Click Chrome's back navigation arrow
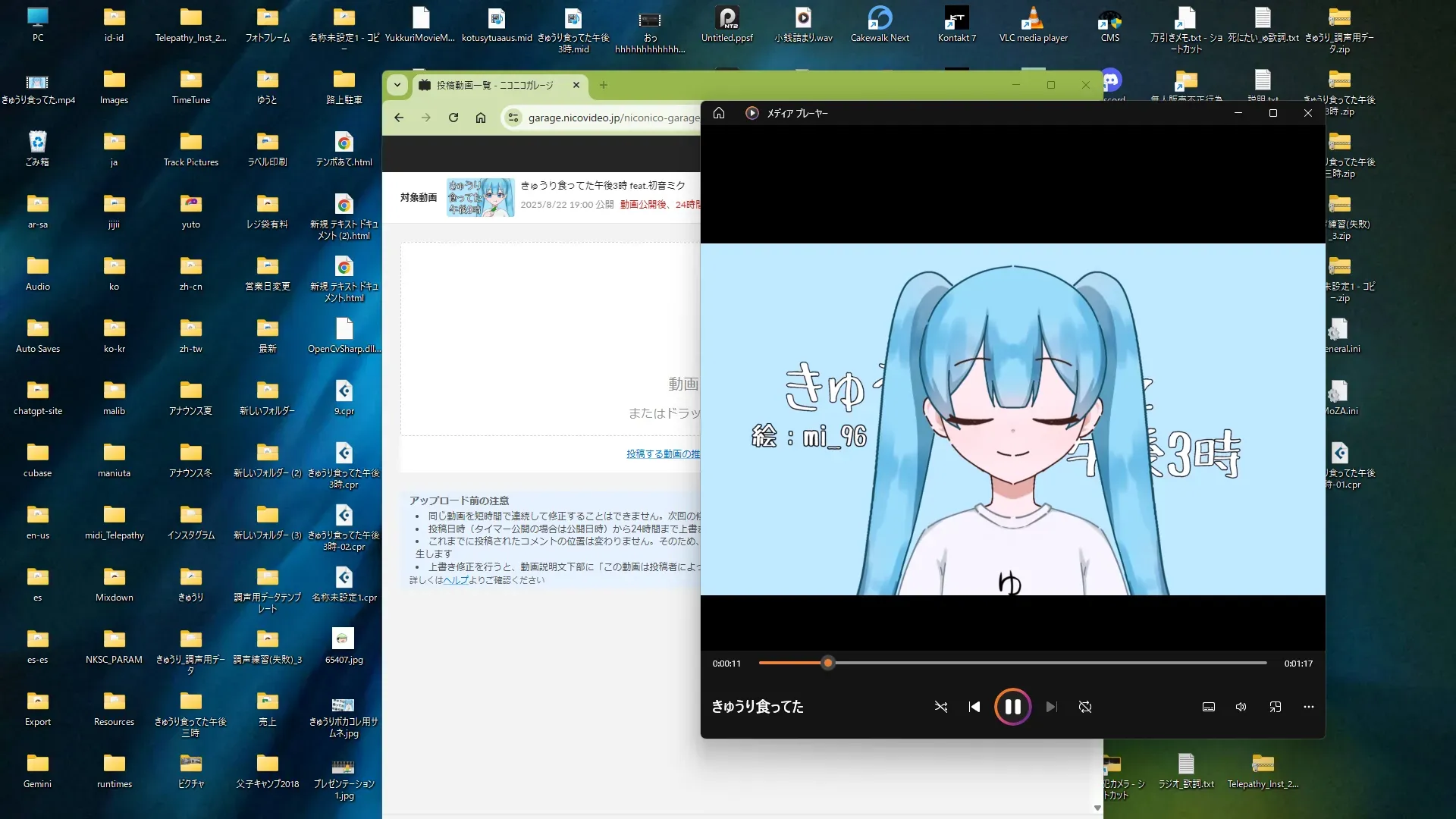The width and height of the screenshot is (1456, 819). (x=399, y=118)
